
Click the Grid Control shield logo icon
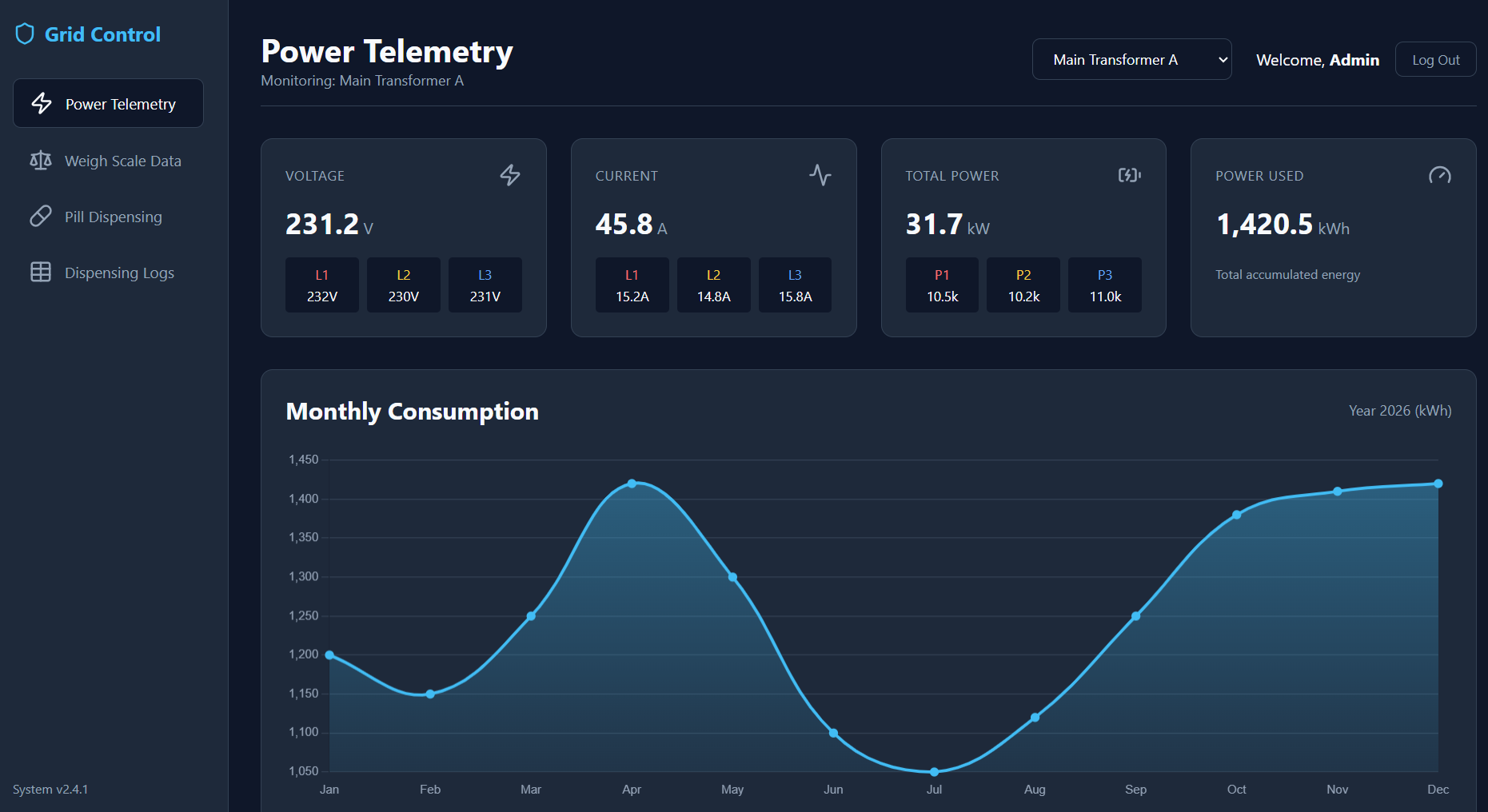25,34
